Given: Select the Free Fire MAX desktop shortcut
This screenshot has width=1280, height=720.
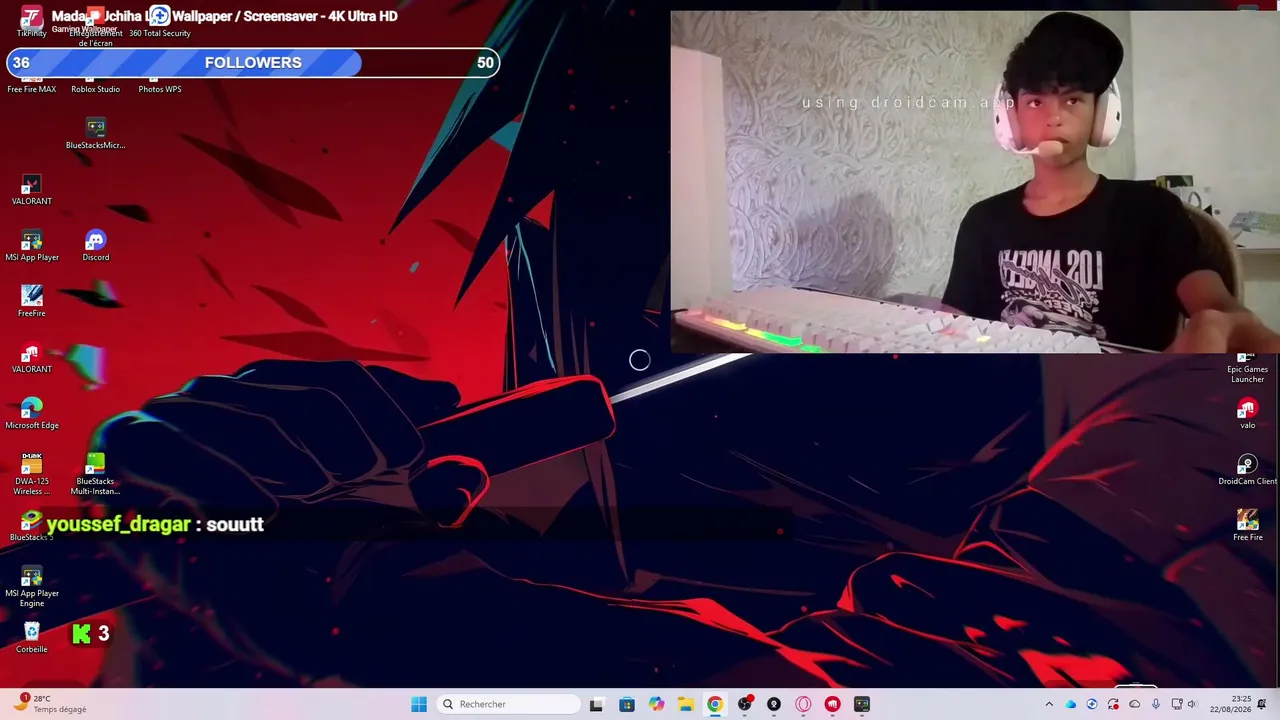Looking at the screenshot, I should [x=32, y=84].
